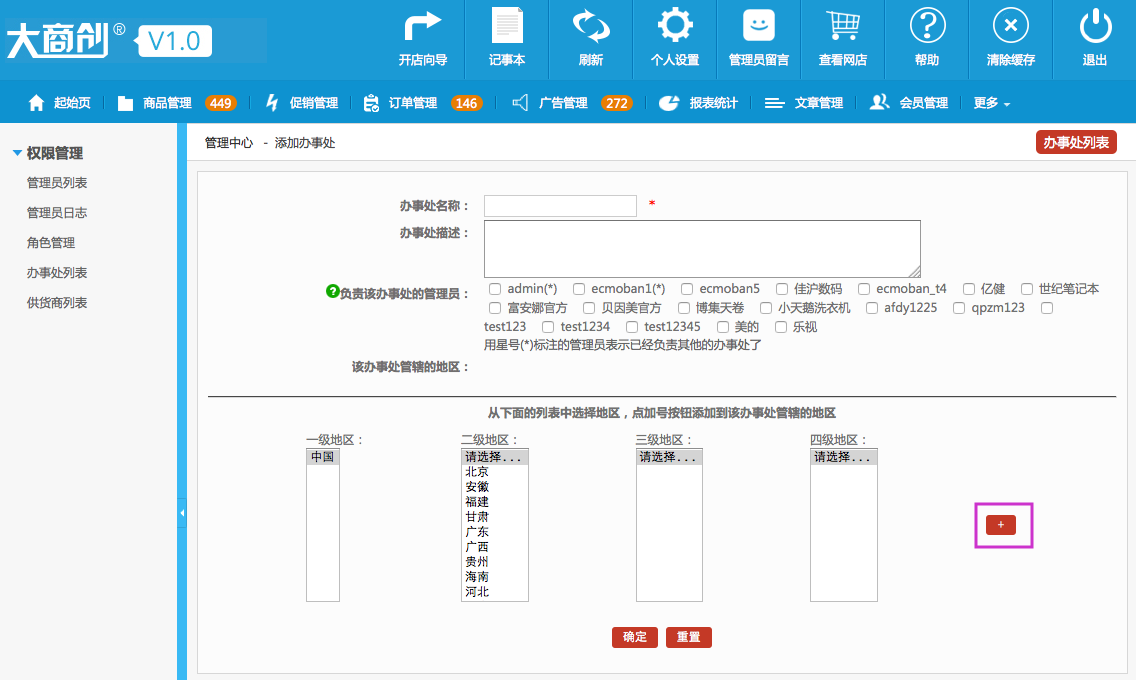Screen dimensions: 1136x680
Task: Click into the 办事处描述 textarea
Action: [702, 249]
